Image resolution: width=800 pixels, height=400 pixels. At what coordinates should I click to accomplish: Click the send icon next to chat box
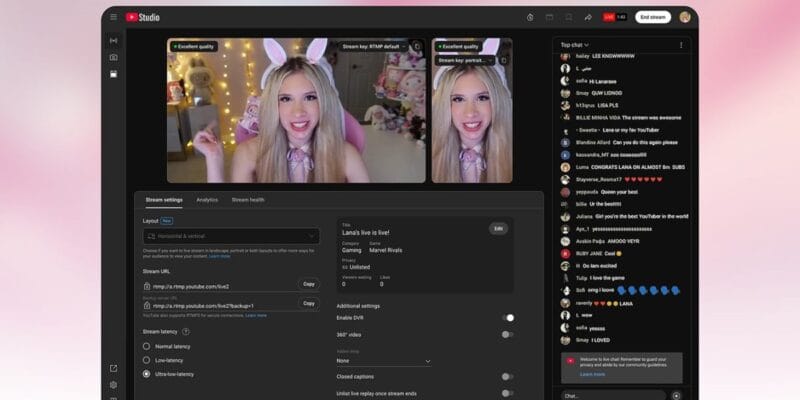click(x=677, y=395)
